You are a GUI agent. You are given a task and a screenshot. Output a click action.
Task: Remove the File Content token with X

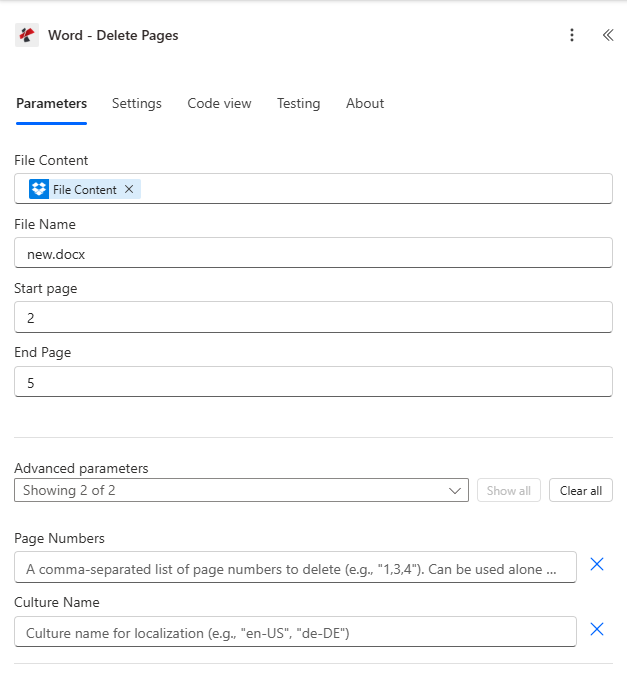[129, 189]
